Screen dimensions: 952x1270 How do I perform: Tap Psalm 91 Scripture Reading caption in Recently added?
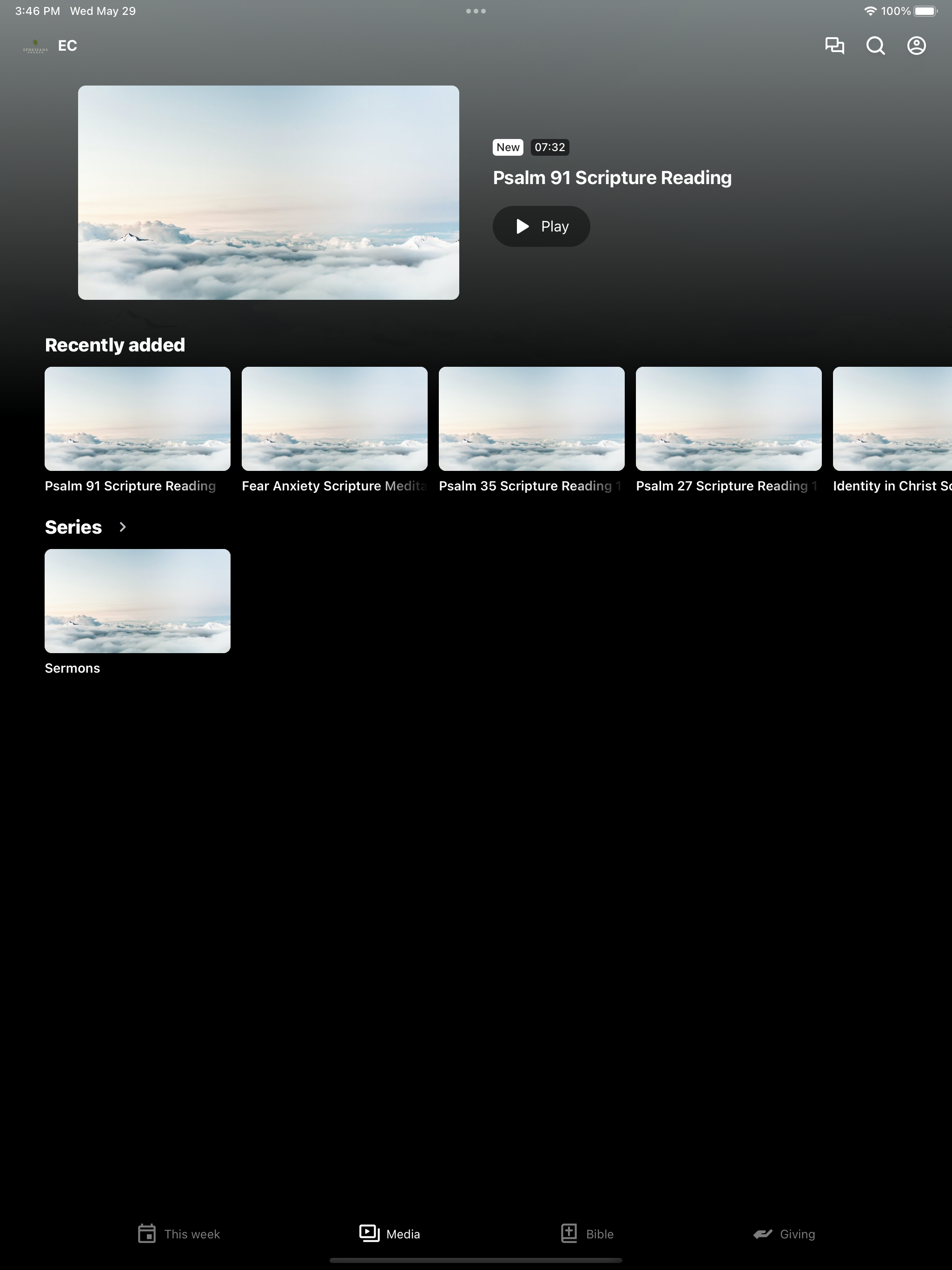(x=130, y=486)
